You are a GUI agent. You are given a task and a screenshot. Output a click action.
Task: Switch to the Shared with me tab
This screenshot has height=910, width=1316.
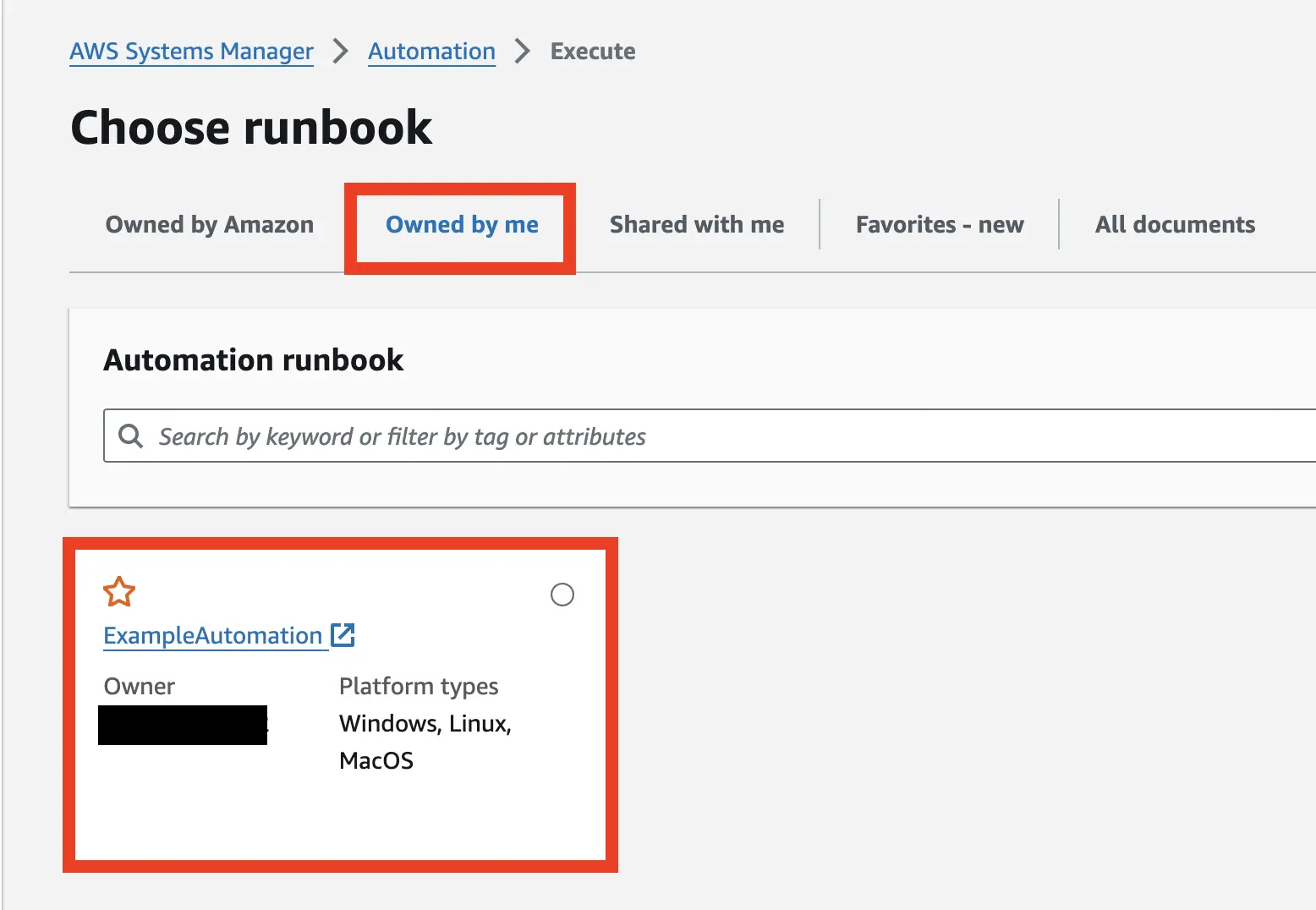coord(695,224)
